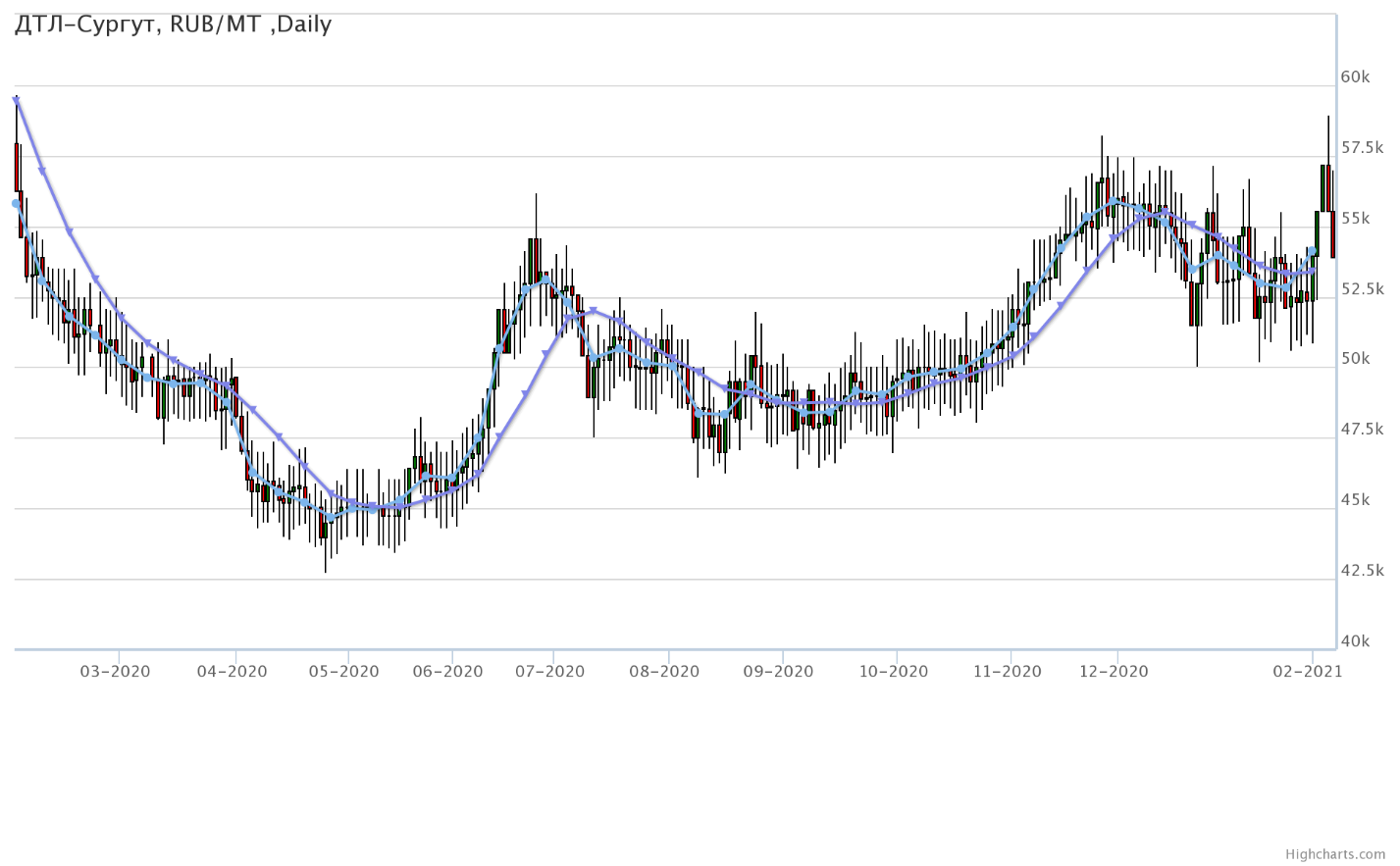Select the 47.5k price axis label
Screen dimensions: 1400x866
coord(1362,430)
